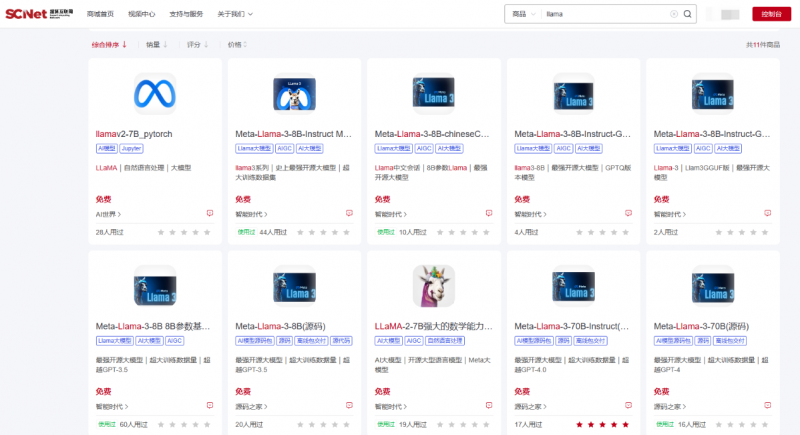Go to 商城首页

[100, 14]
